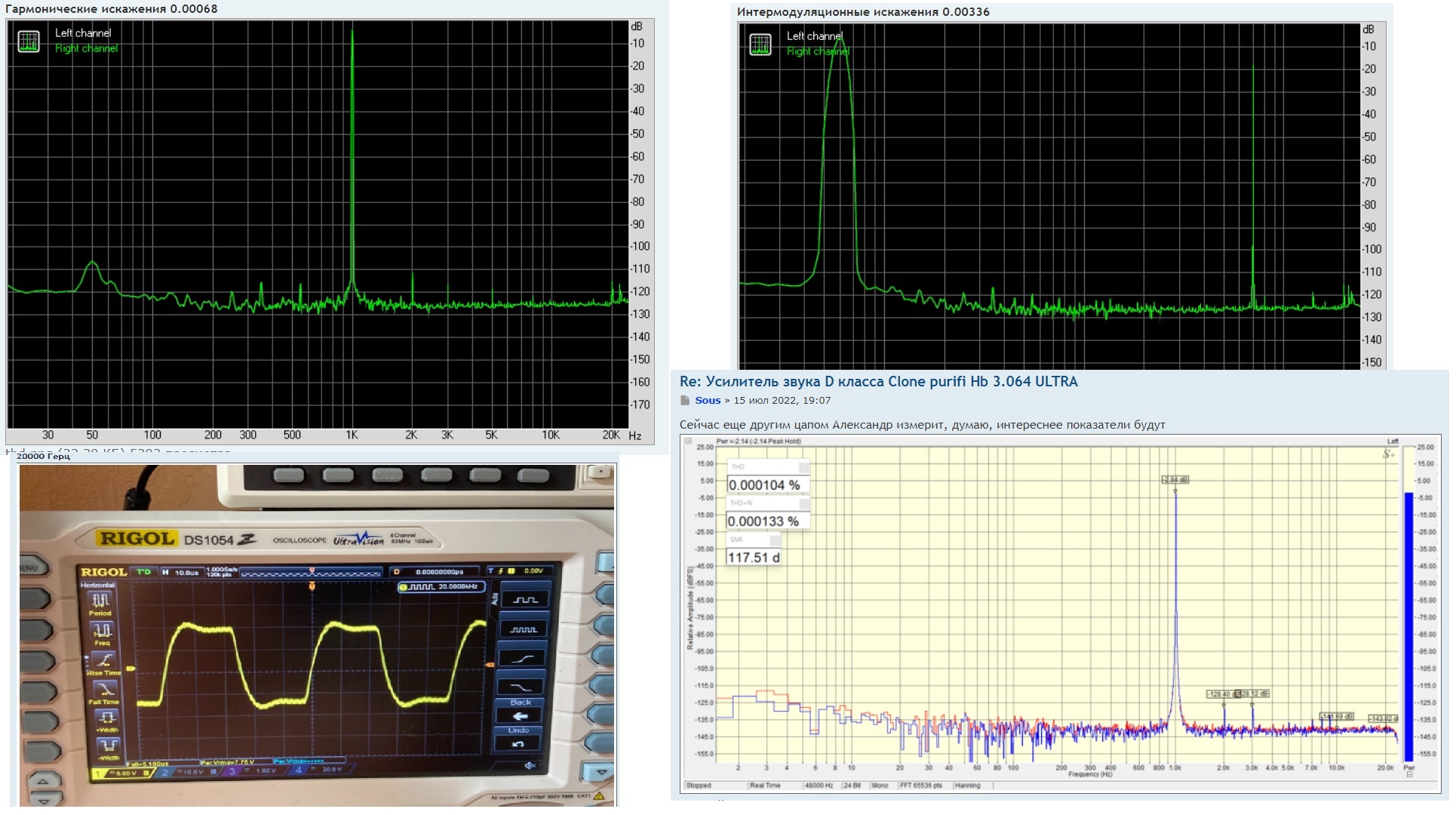Open the Purifi amplifier clone topic title link
Image resolution: width=1456 pixels, height=815 pixels.
click(879, 382)
